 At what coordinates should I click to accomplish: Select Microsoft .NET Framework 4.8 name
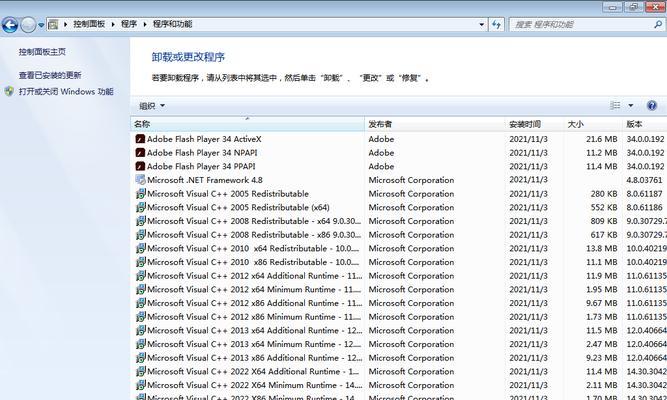coord(205,180)
